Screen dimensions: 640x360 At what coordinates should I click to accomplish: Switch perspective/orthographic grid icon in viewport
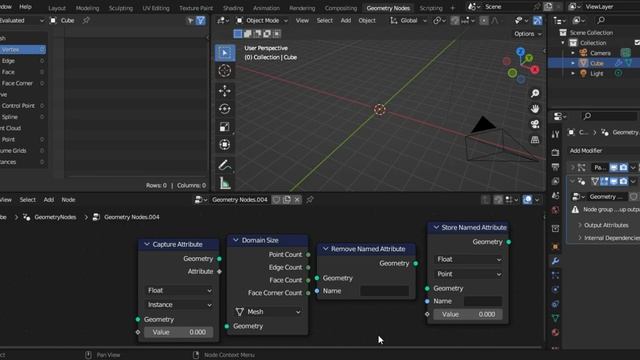(535, 140)
